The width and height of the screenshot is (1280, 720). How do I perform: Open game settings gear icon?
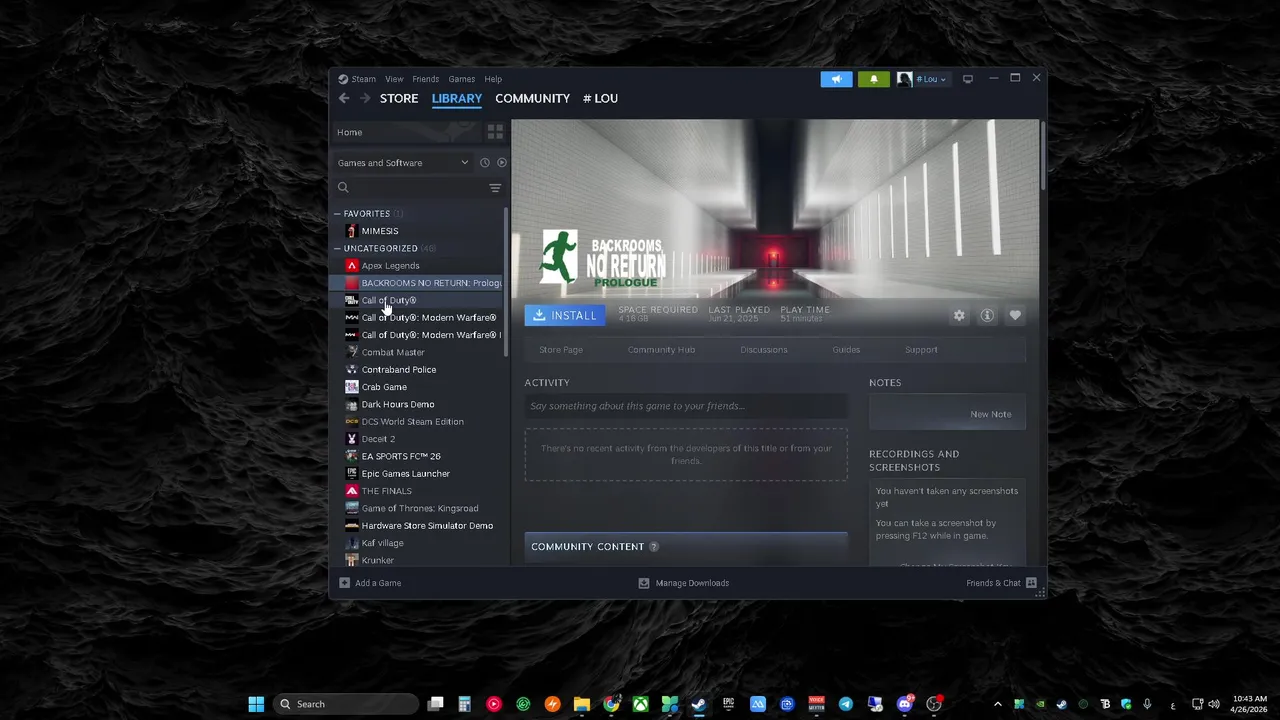pyautogui.click(x=959, y=316)
